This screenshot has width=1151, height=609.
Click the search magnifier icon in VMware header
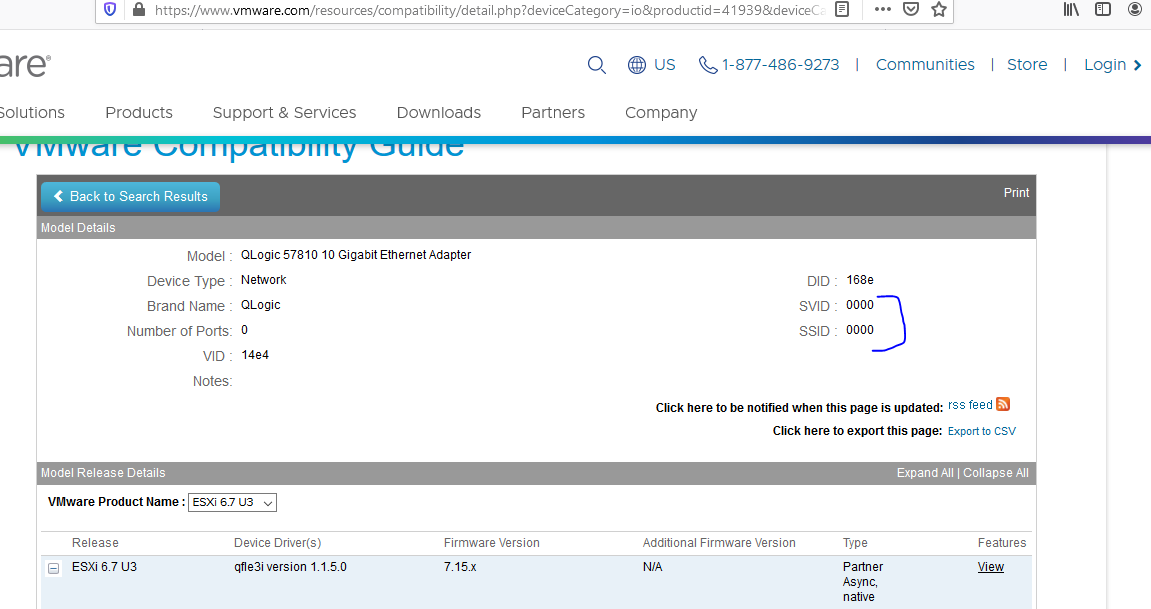597,64
